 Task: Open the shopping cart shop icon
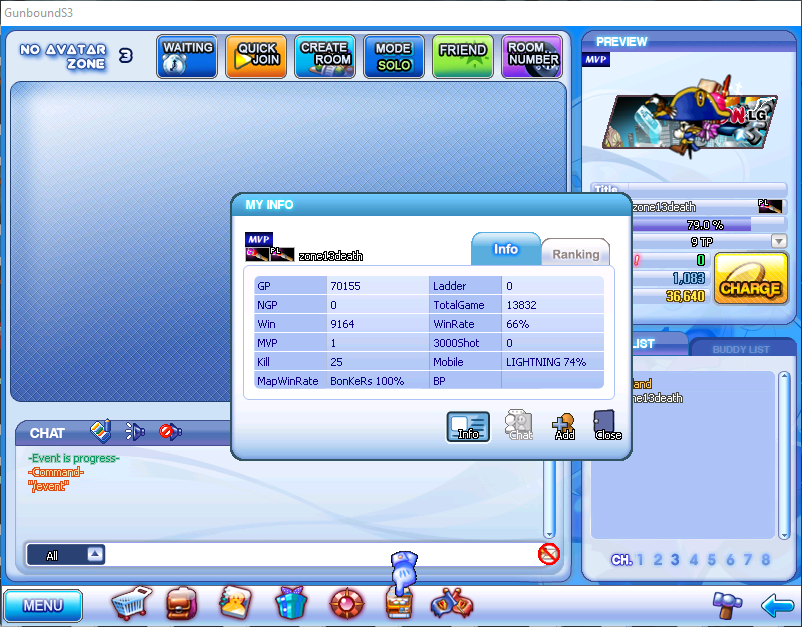click(x=131, y=603)
